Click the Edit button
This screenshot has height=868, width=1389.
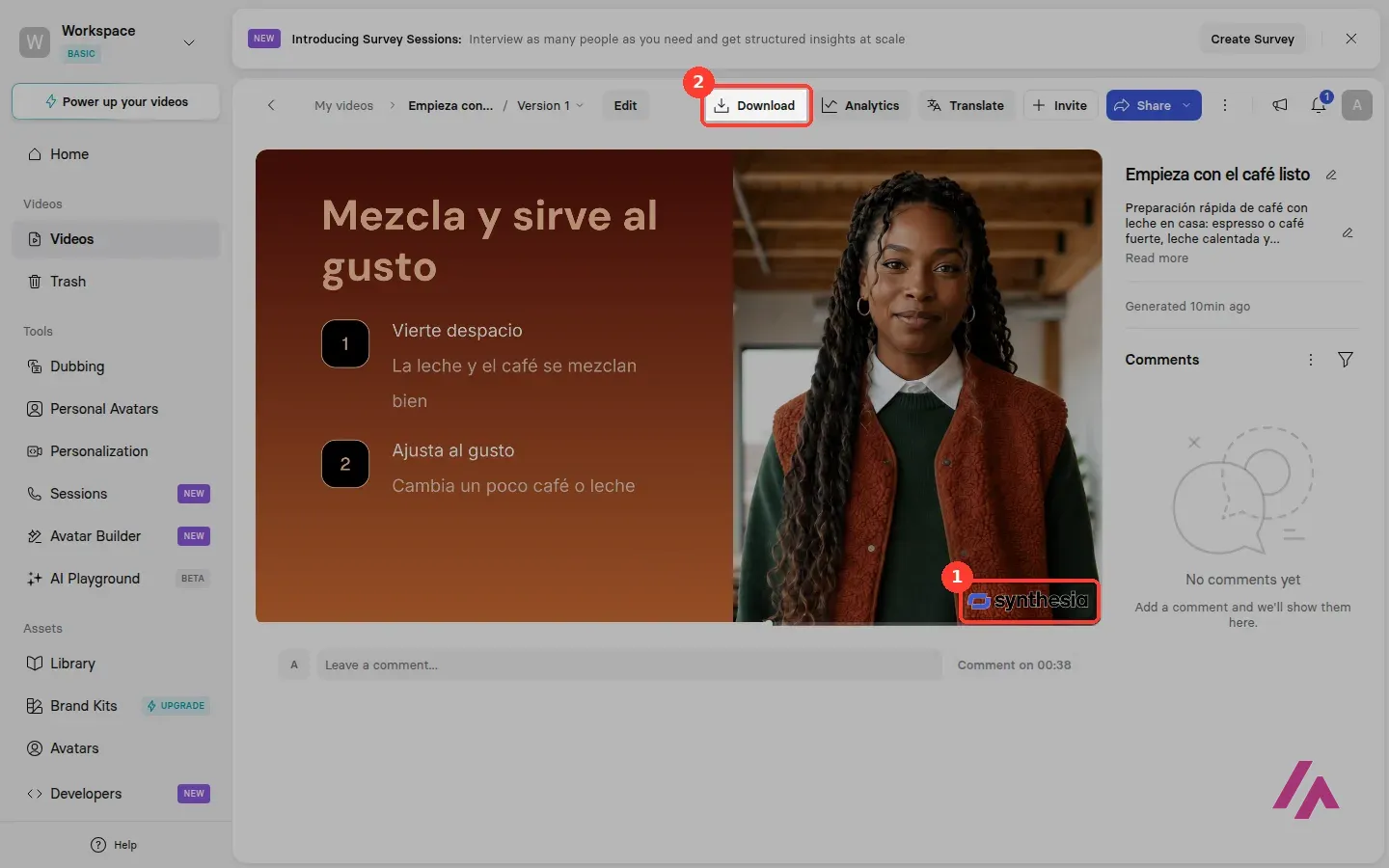[625, 106]
